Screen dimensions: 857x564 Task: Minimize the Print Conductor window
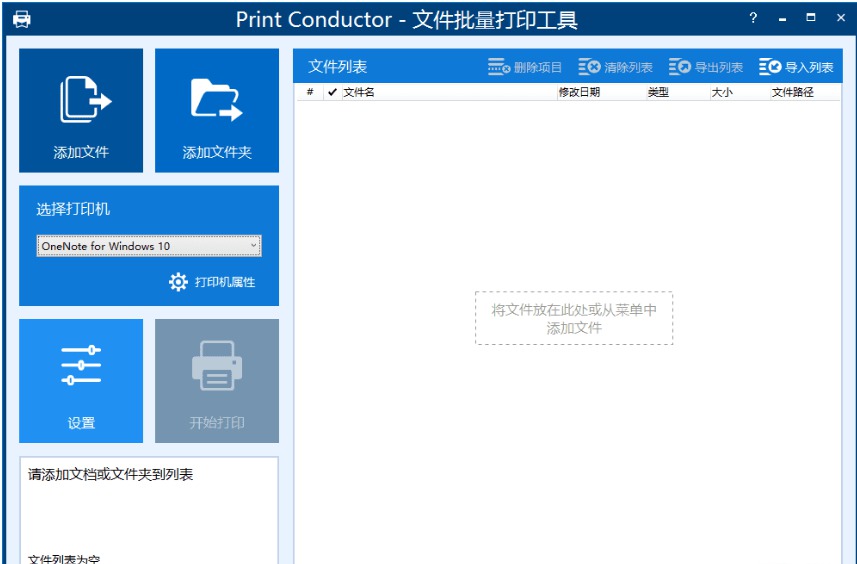point(783,18)
